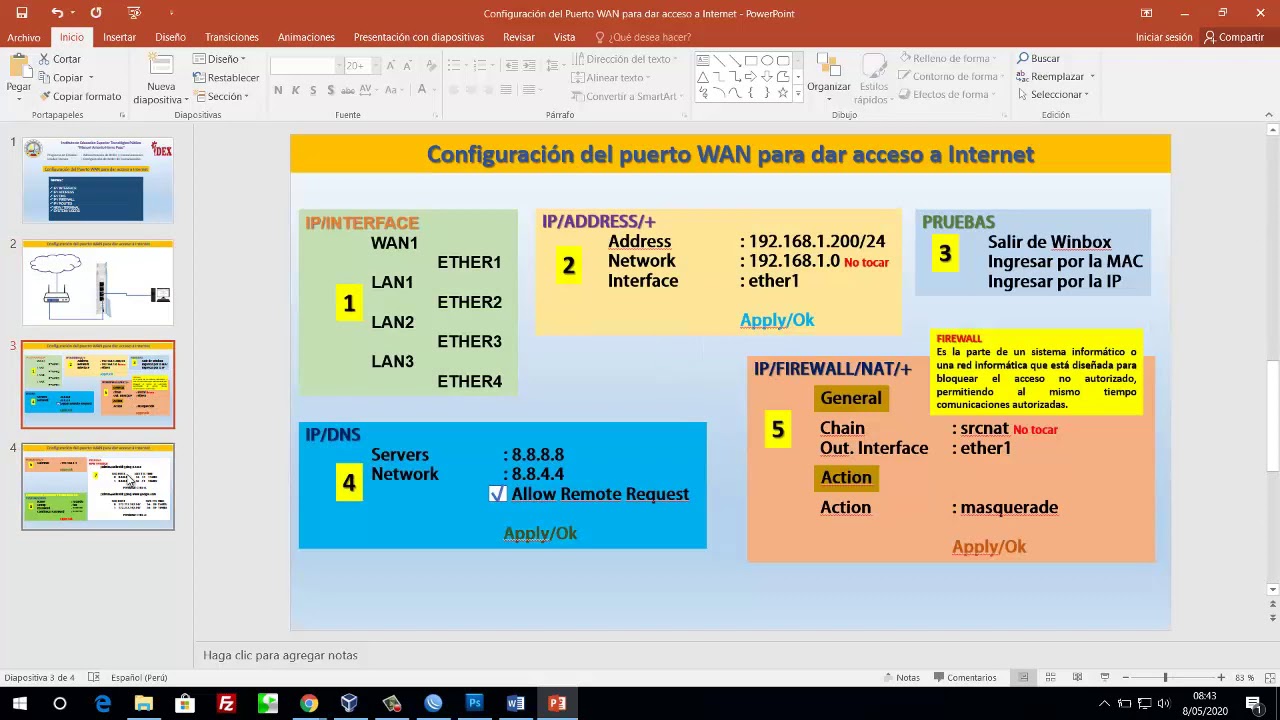Click zoom out minus button
This screenshot has width=1280, height=720.
click(1125, 678)
